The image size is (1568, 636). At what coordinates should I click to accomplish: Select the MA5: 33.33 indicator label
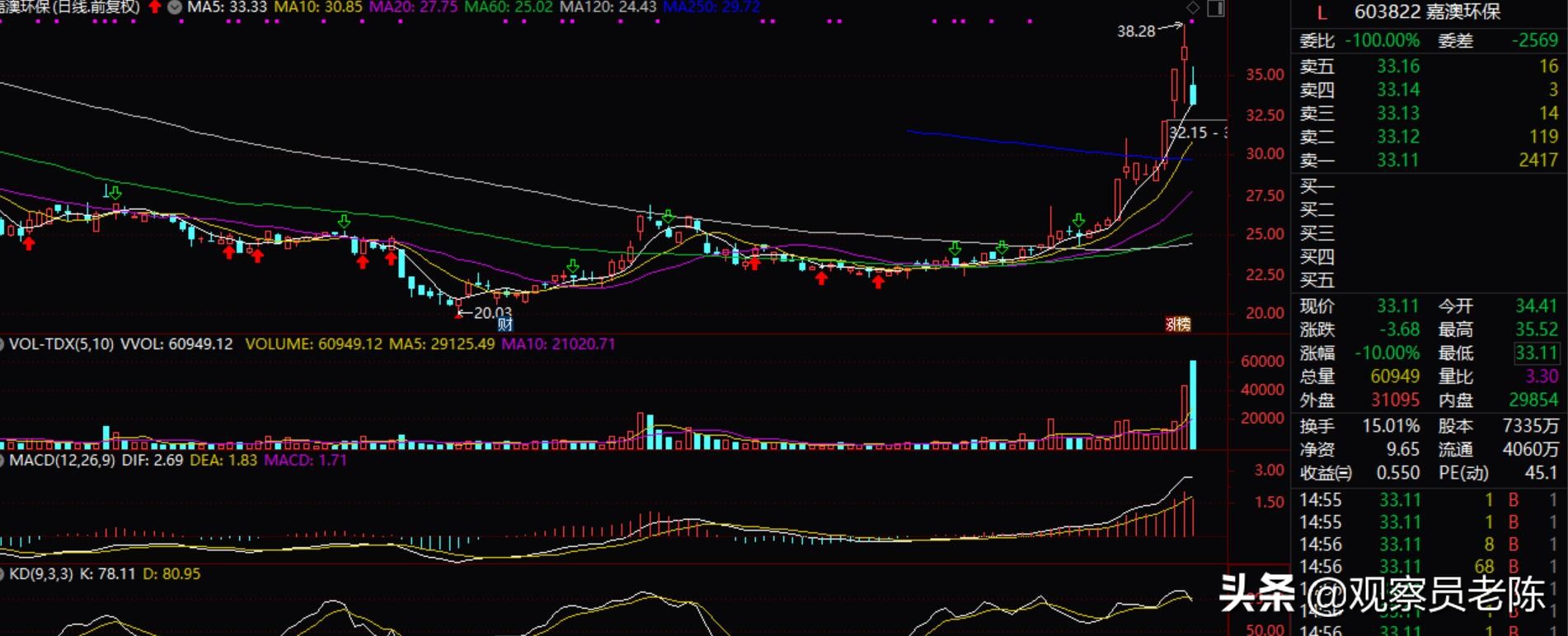pos(227,7)
